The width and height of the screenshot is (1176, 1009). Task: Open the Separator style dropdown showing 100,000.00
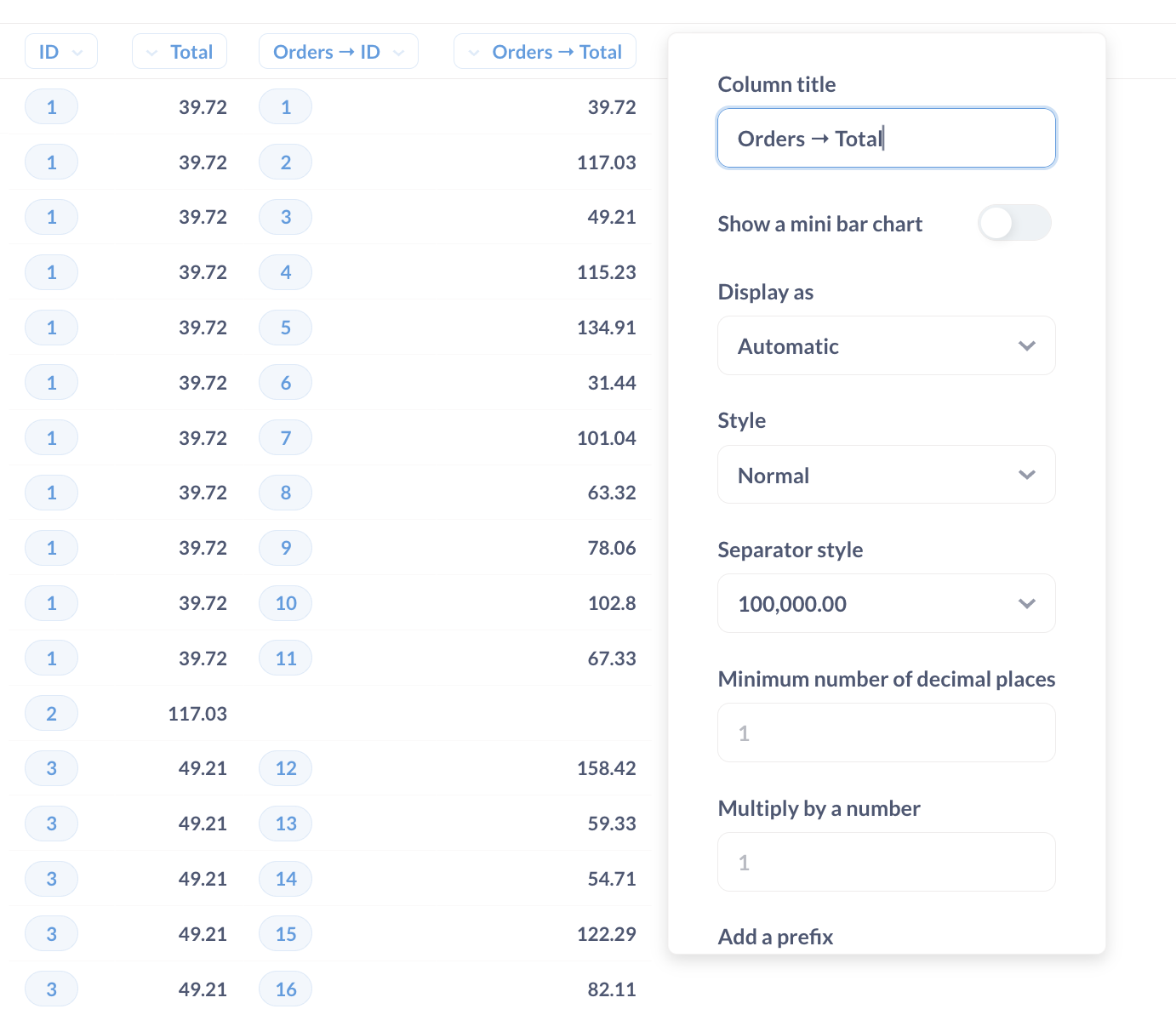tap(886, 603)
